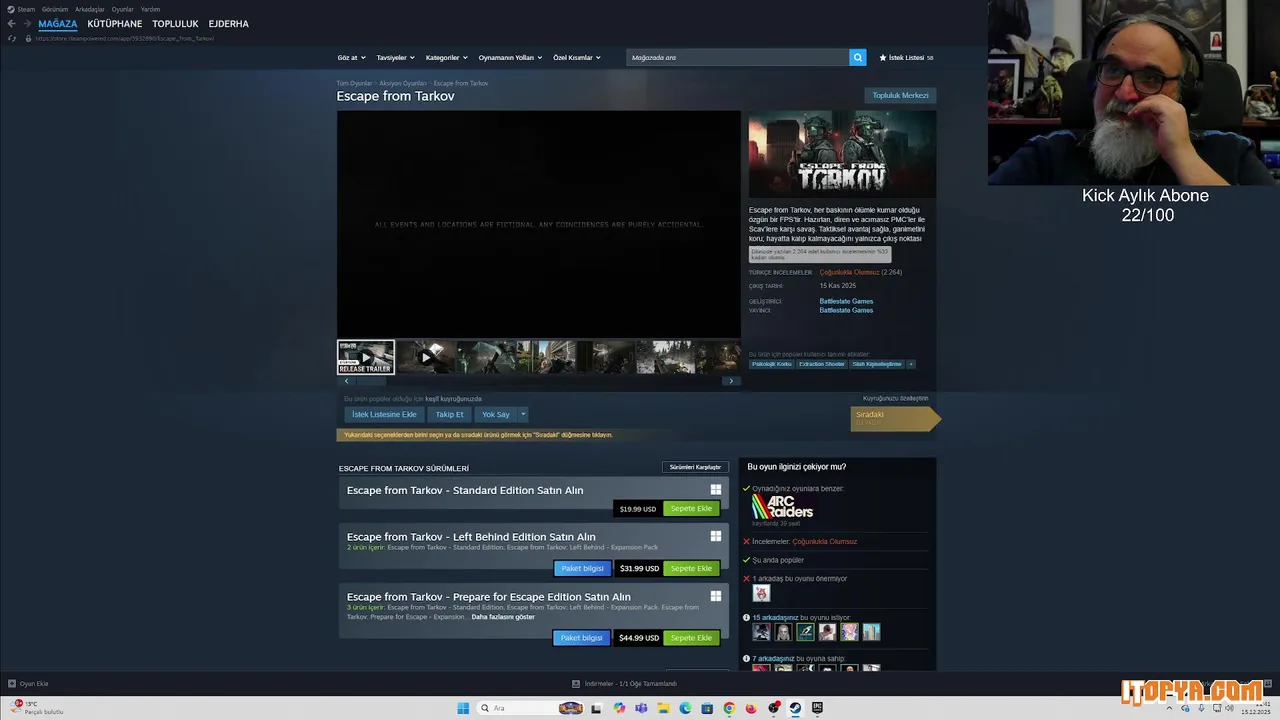The image size is (1280, 720).
Task: Click the Extraction Shooter tag
Action: coord(821,364)
